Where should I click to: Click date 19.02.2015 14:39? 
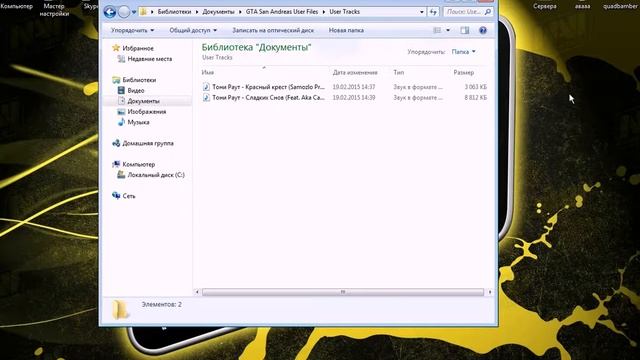pos(353,98)
